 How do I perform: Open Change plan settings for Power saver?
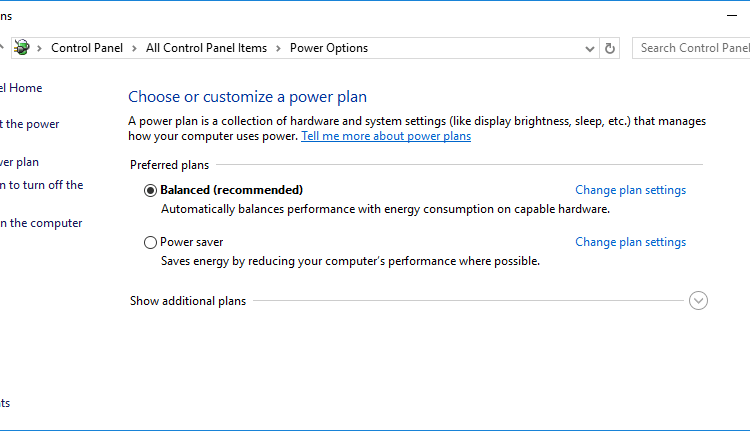[x=630, y=242]
